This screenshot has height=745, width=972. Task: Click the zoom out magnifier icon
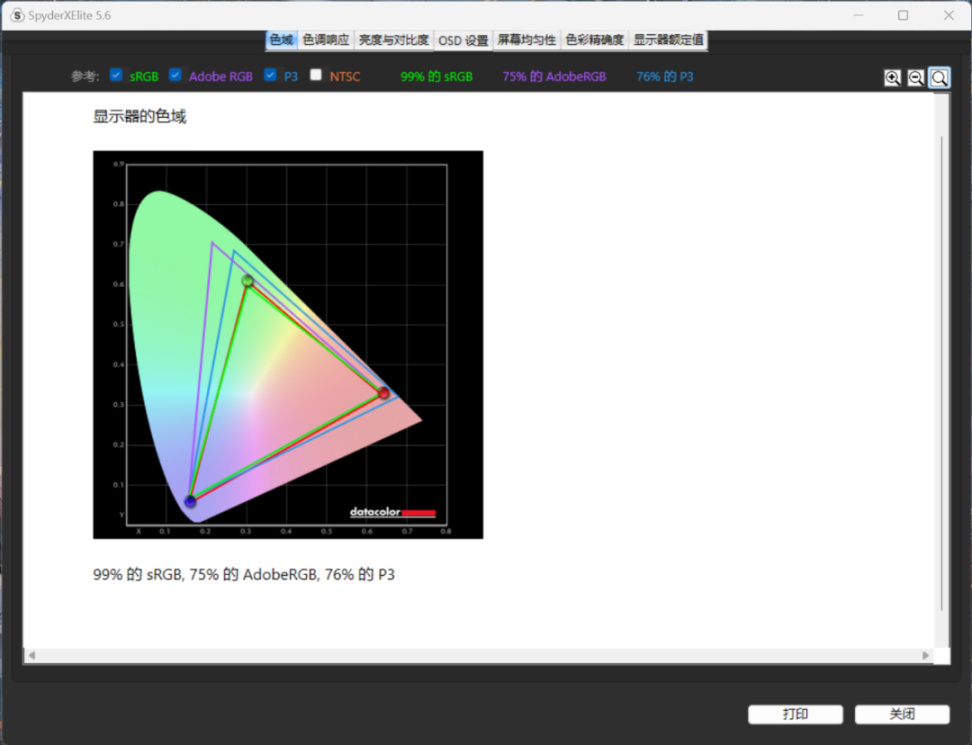[916, 77]
